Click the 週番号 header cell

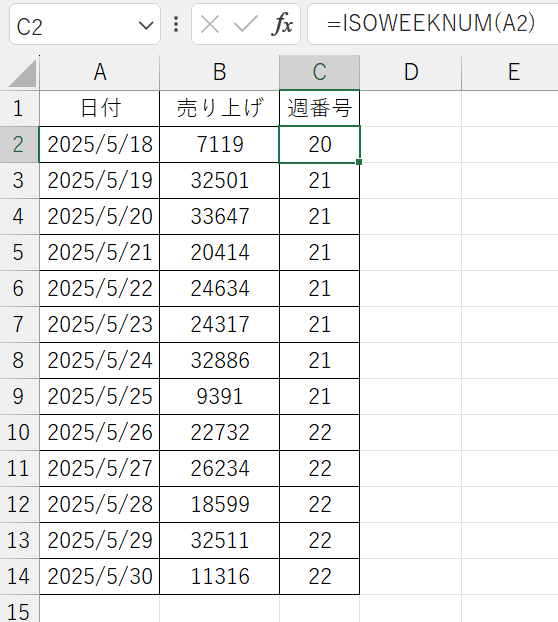[320, 109]
